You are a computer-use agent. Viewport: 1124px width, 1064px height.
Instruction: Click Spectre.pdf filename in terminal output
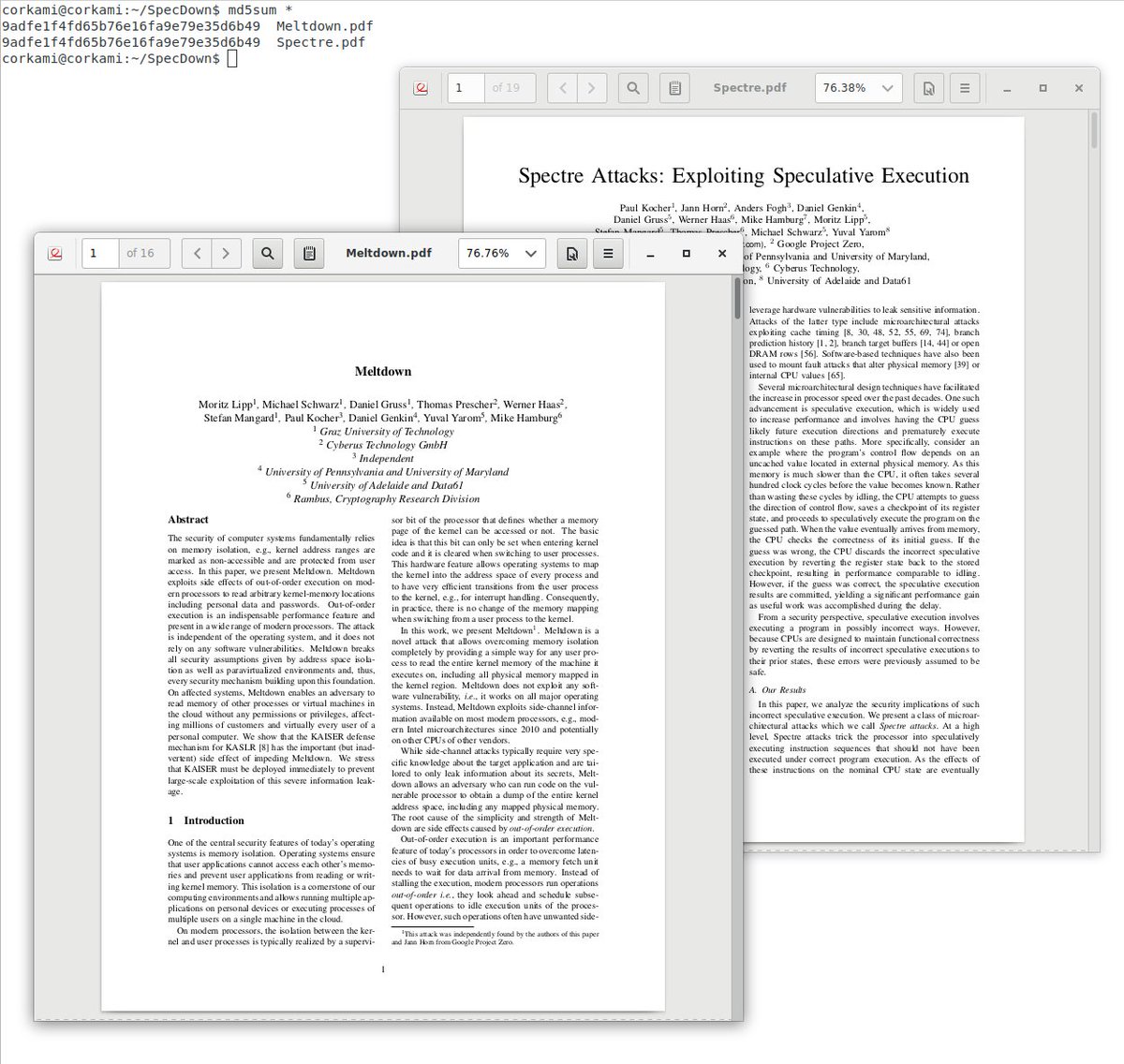[x=320, y=42]
